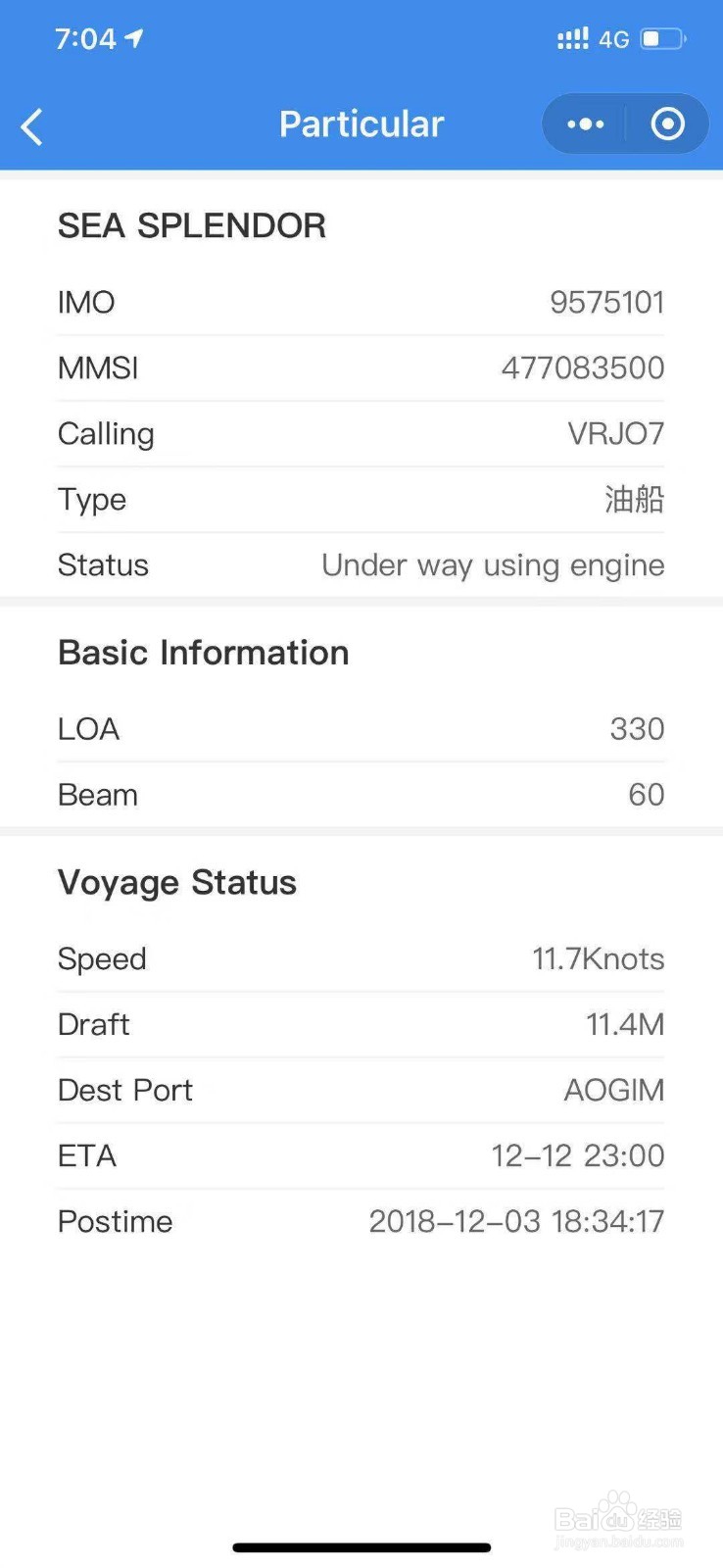Tap the ETA value 12-12 23:00
Screen dimensions: 723x1568
pyautogui.click(x=577, y=1155)
